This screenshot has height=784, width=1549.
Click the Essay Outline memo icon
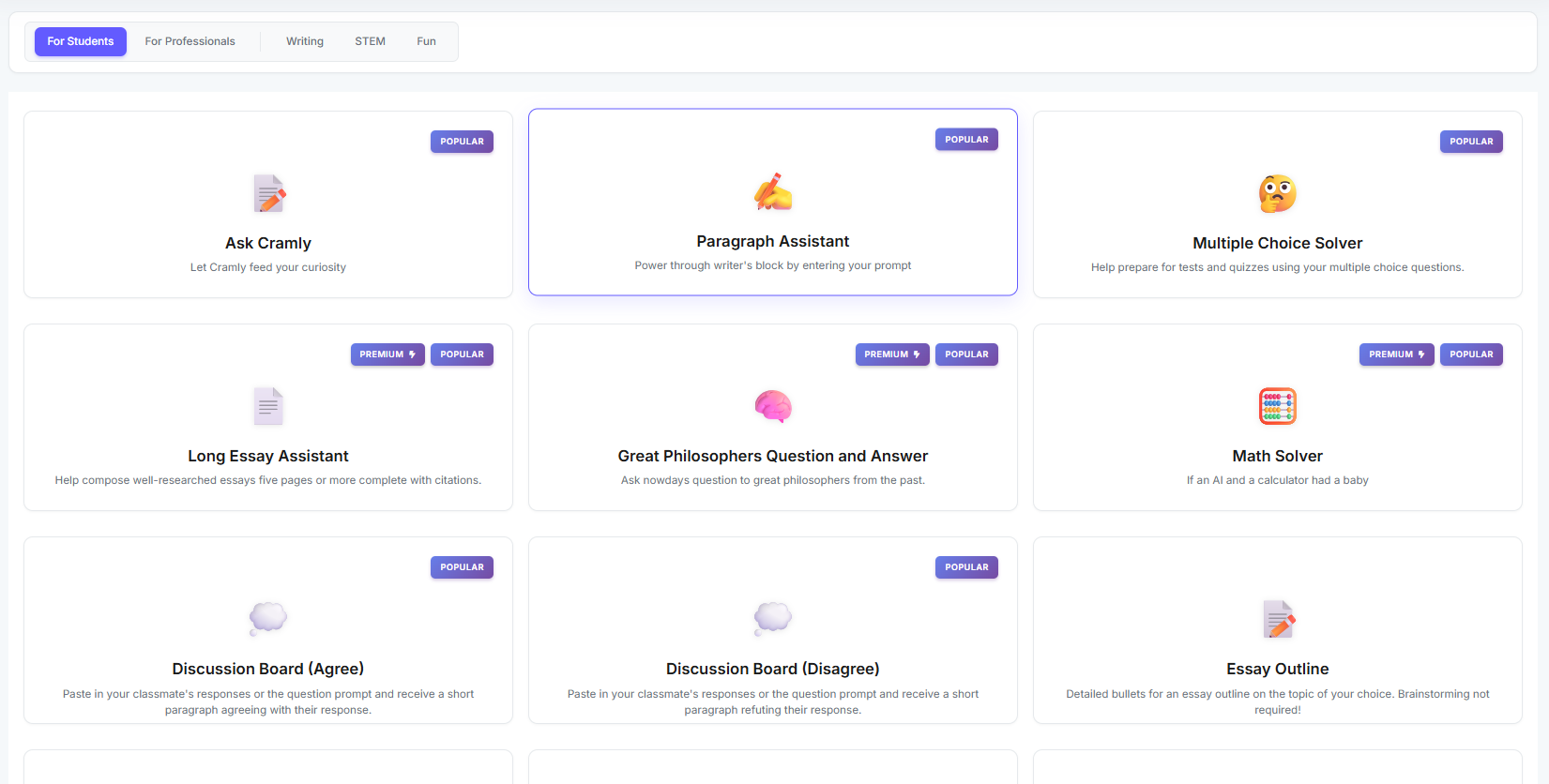1278,619
